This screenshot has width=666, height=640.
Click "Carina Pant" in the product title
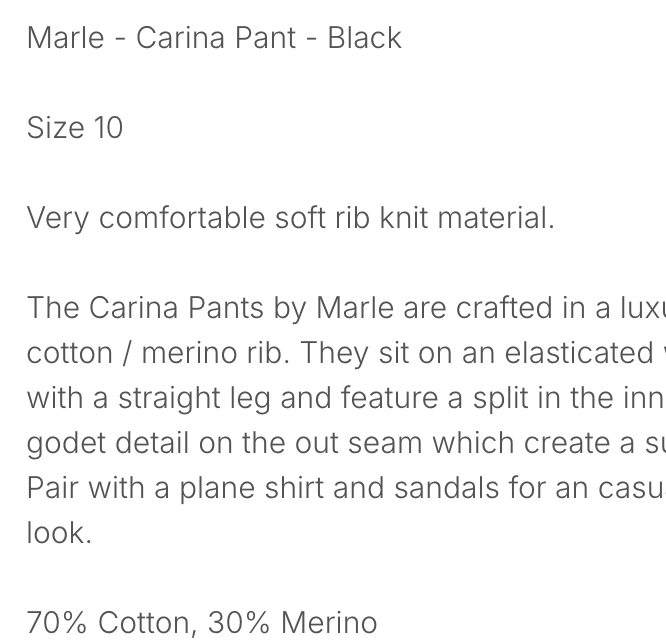tap(216, 38)
